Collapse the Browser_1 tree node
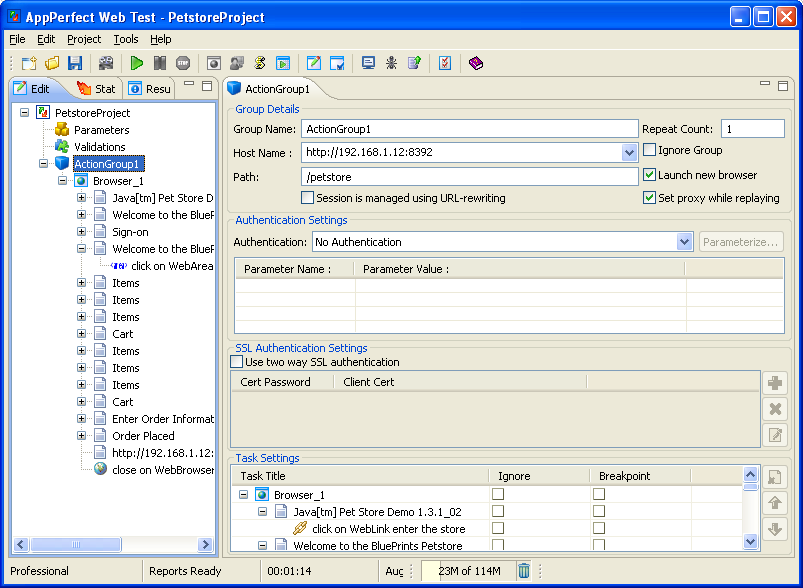Screen dimensions: 803x588 coord(63,181)
